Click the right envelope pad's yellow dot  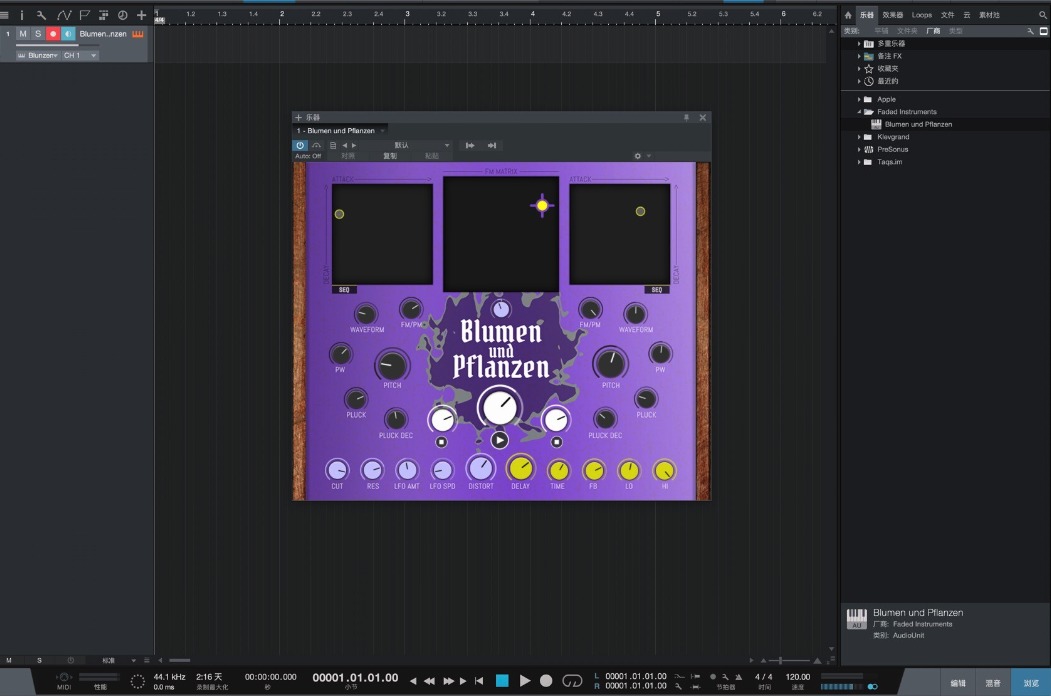point(640,211)
